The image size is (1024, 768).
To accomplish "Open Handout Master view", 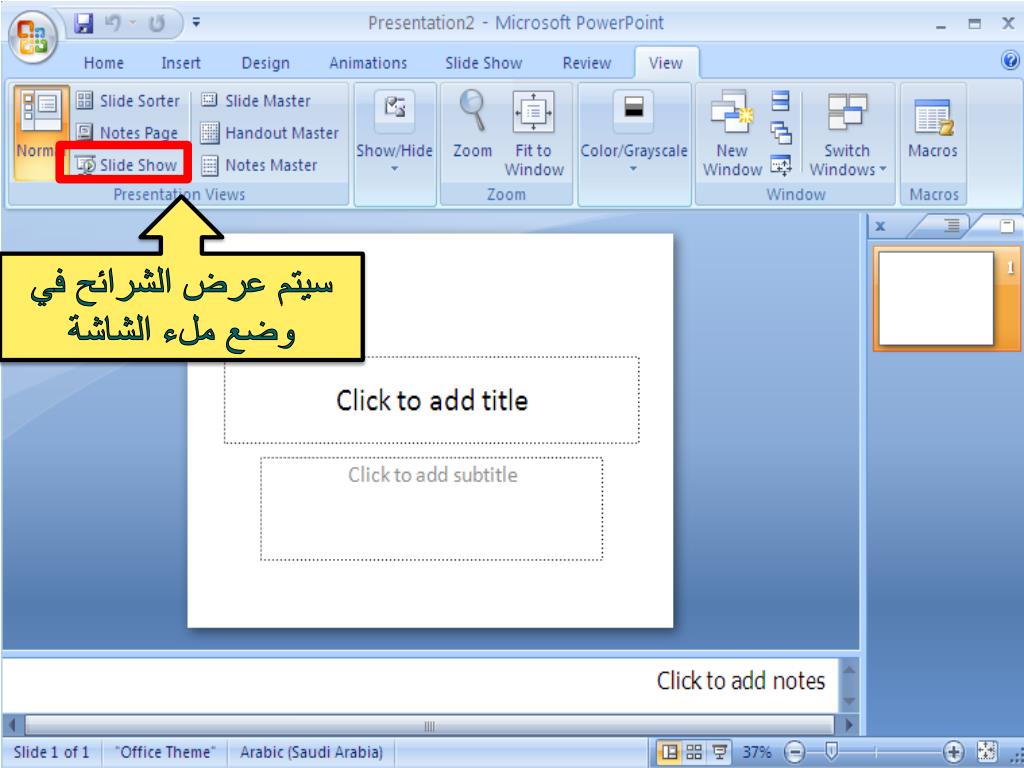I will [270, 133].
